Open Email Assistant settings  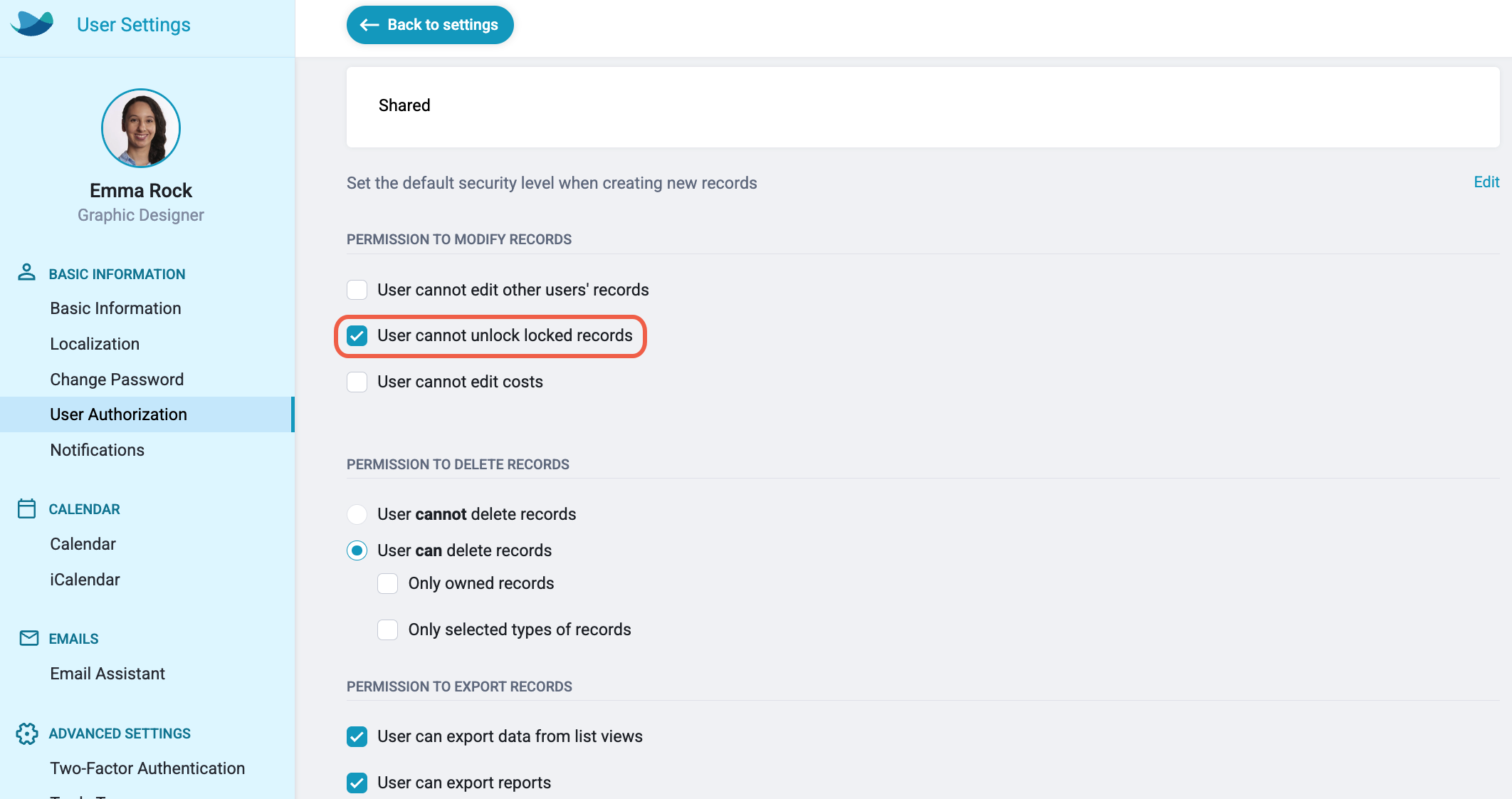click(107, 674)
